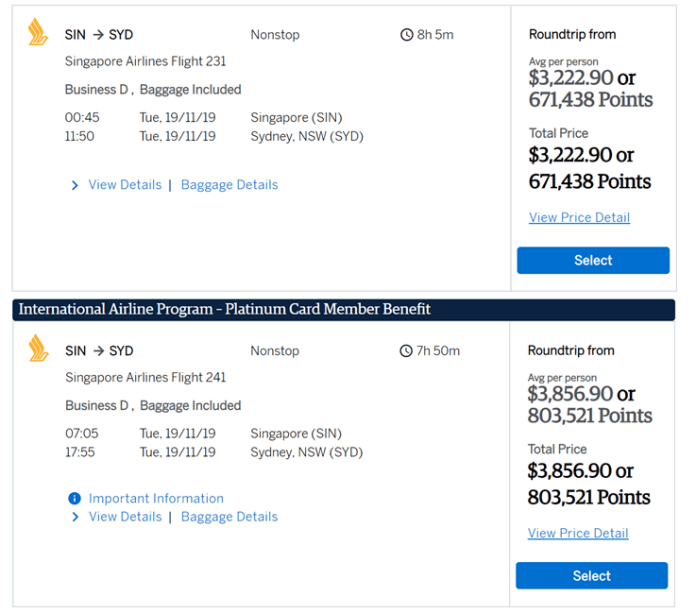Image resolution: width=696 pixels, height=613 pixels.
Task: Click the 671,438 Points total price text
Action: tap(590, 181)
